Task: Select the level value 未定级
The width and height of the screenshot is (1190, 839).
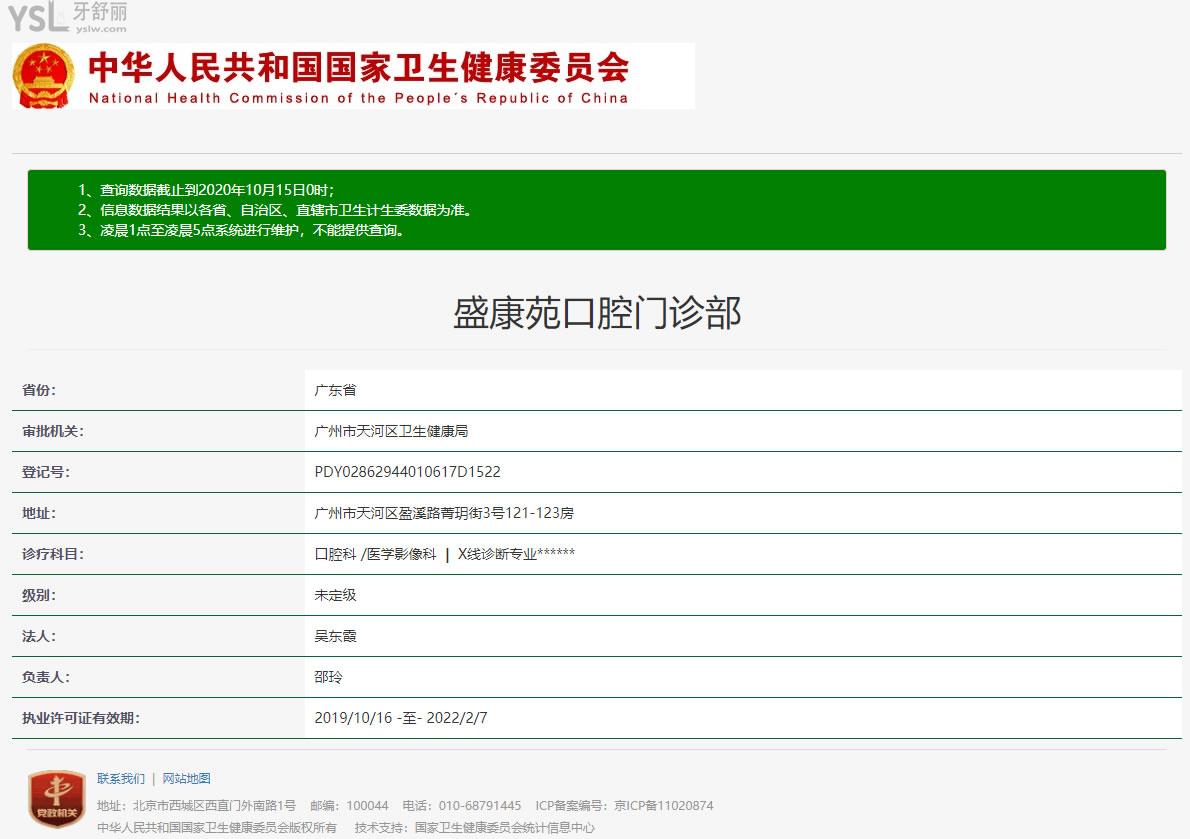Action: (x=335, y=595)
